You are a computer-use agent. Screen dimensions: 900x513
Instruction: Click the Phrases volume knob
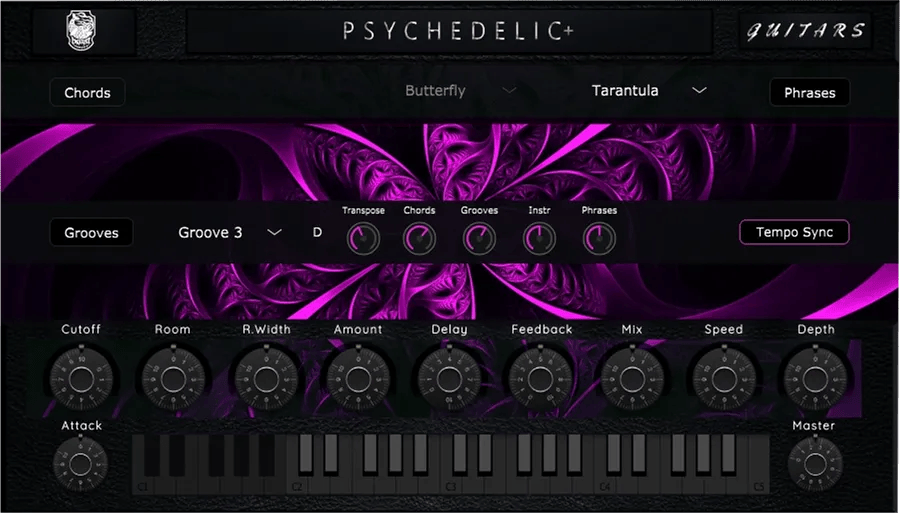point(599,238)
